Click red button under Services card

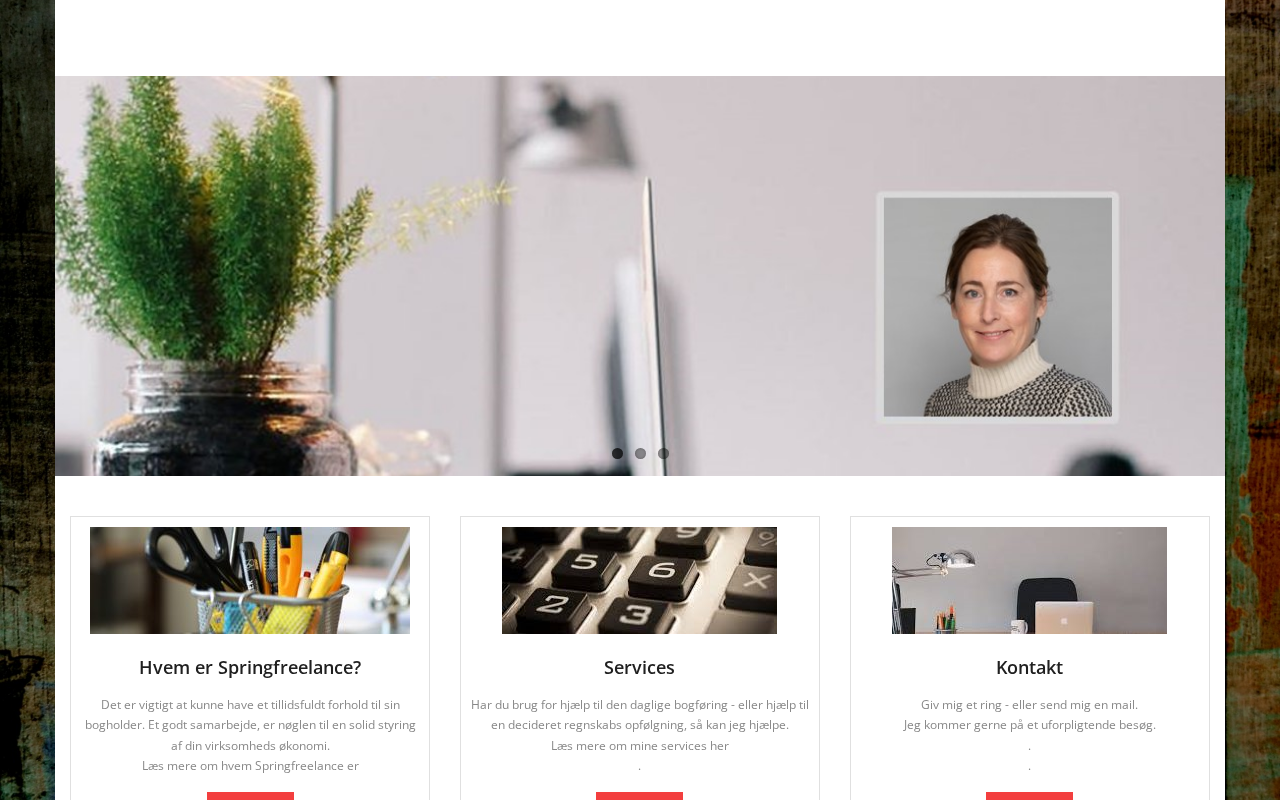(639, 796)
